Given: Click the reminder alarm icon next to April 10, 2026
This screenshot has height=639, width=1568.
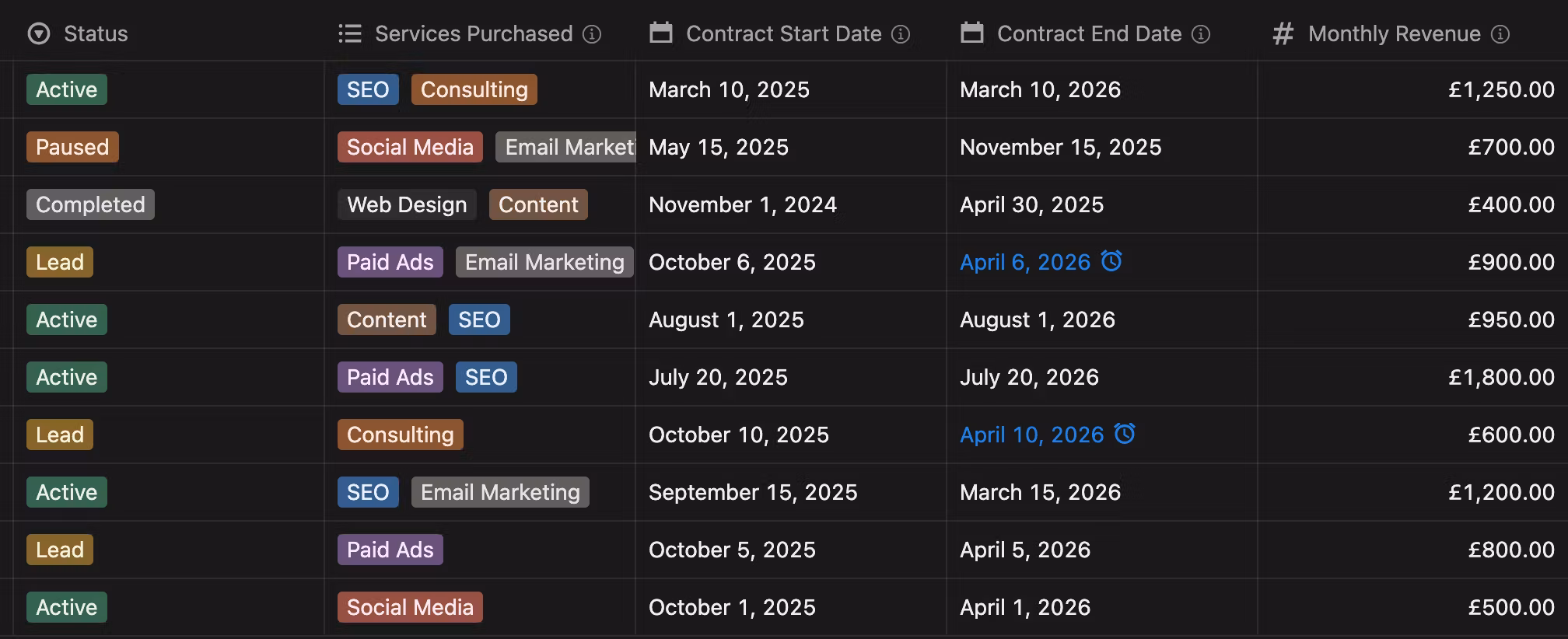Looking at the screenshot, I should [x=1125, y=434].
